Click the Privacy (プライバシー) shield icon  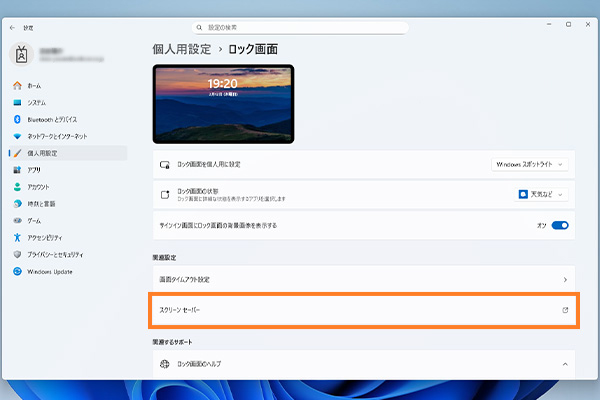pos(17,254)
